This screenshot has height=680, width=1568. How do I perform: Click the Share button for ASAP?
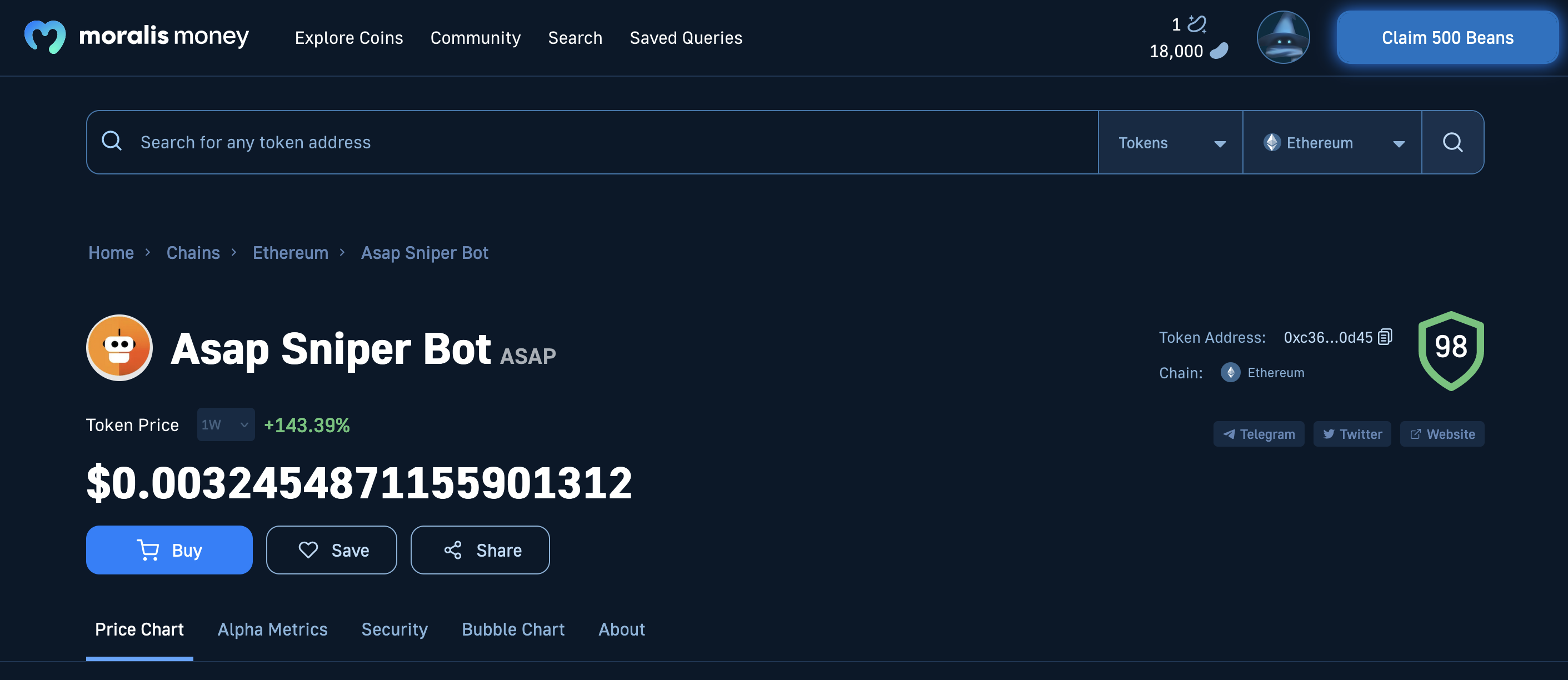click(480, 549)
